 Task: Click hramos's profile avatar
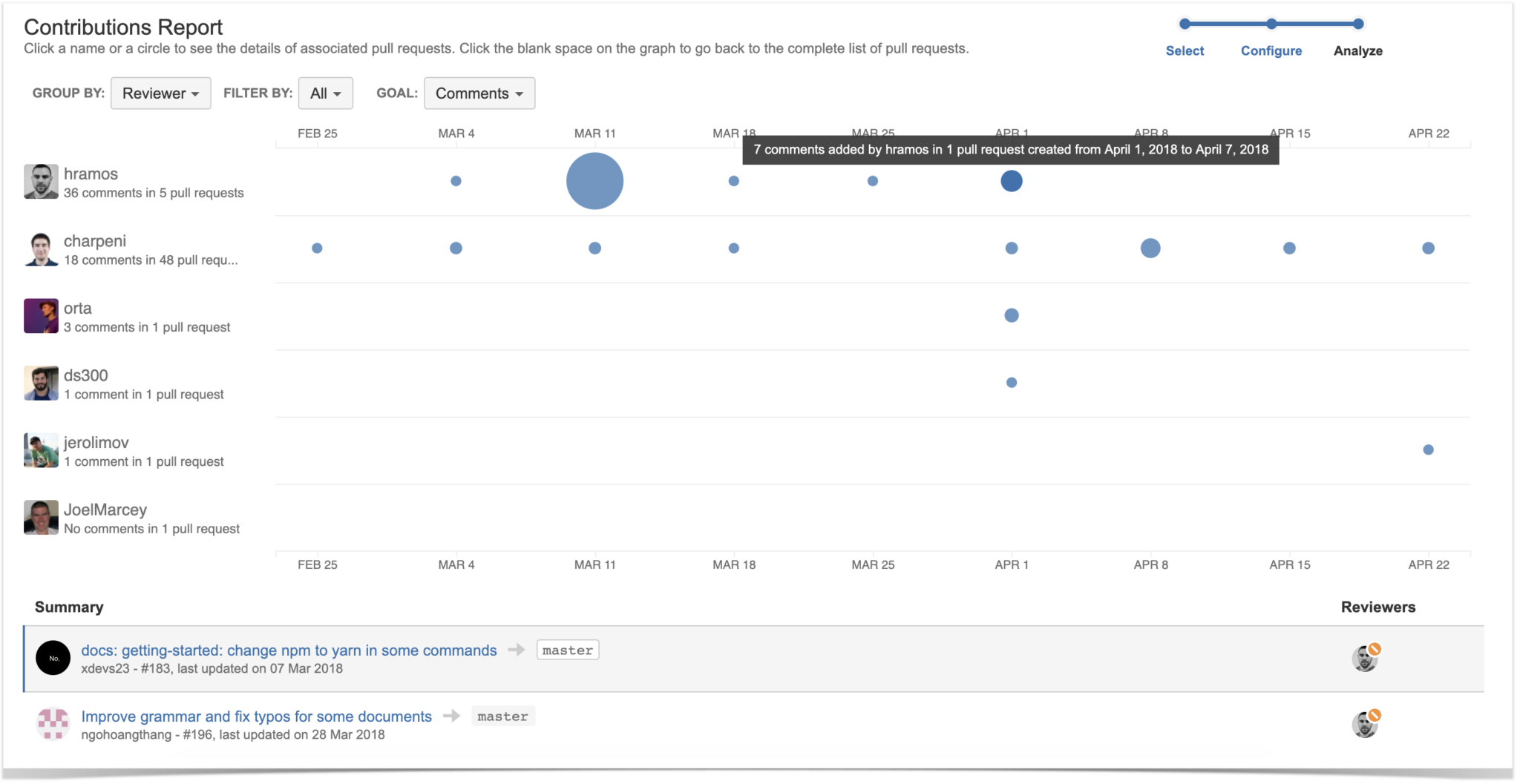pyautogui.click(x=42, y=182)
